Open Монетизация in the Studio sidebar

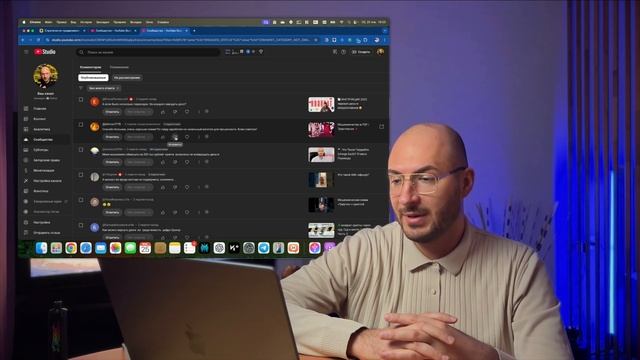[44, 171]
